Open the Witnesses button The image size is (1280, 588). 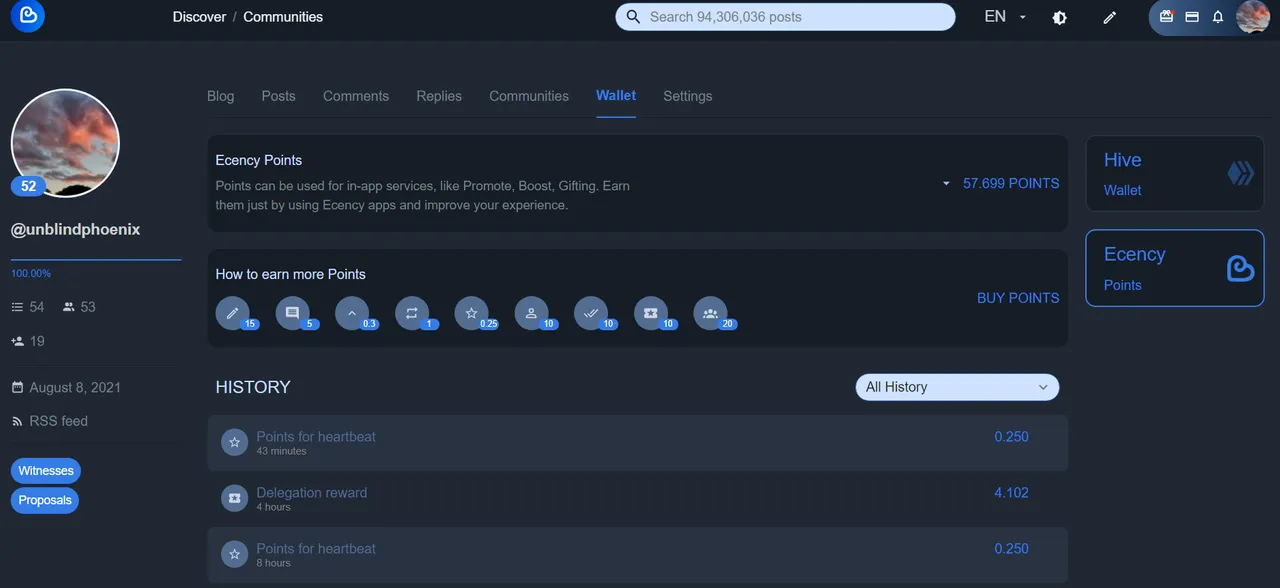(x=46, y=471)
